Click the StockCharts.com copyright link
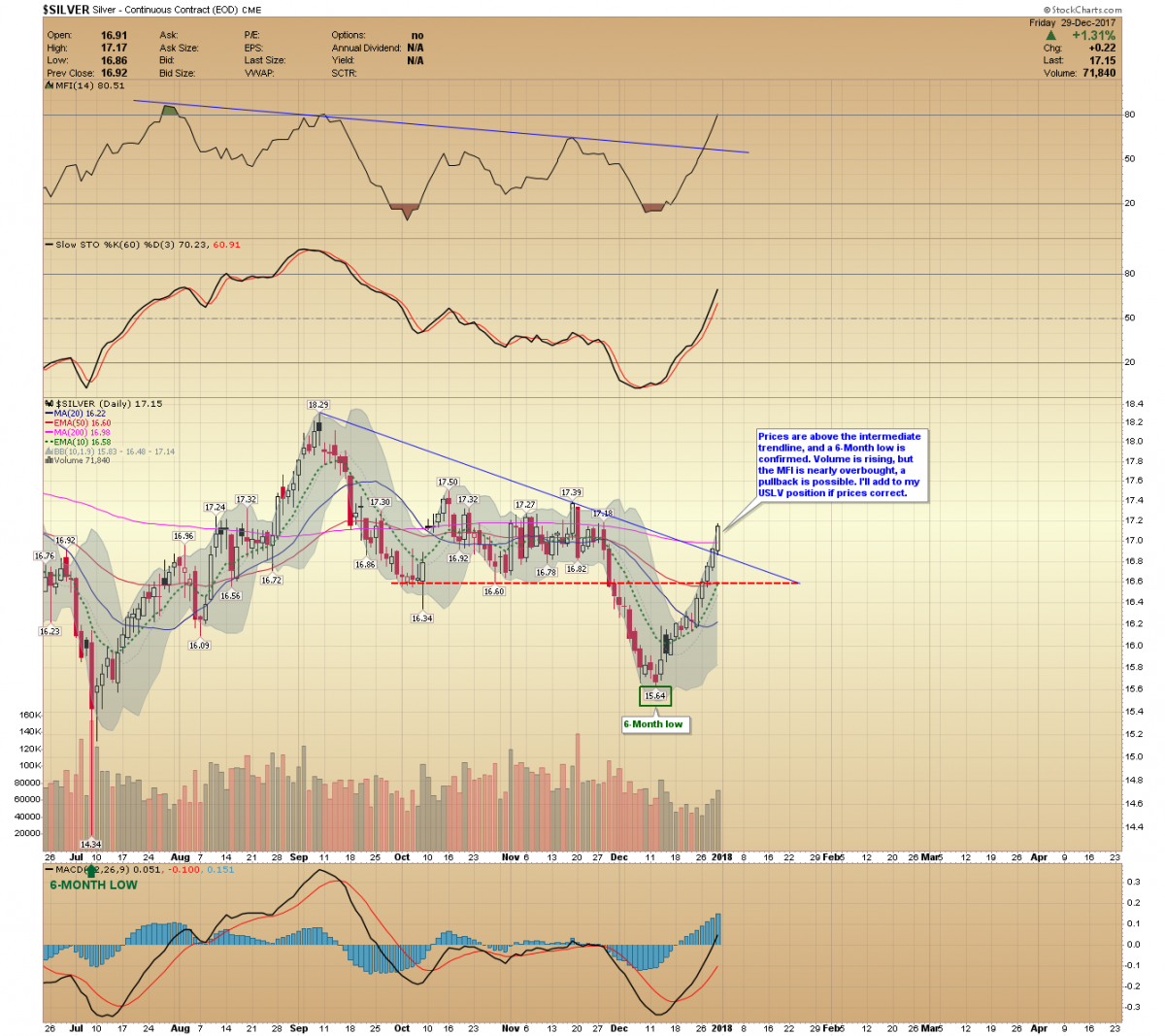Viewport: 1165px width, 1036px height. tap(1082, 10)
